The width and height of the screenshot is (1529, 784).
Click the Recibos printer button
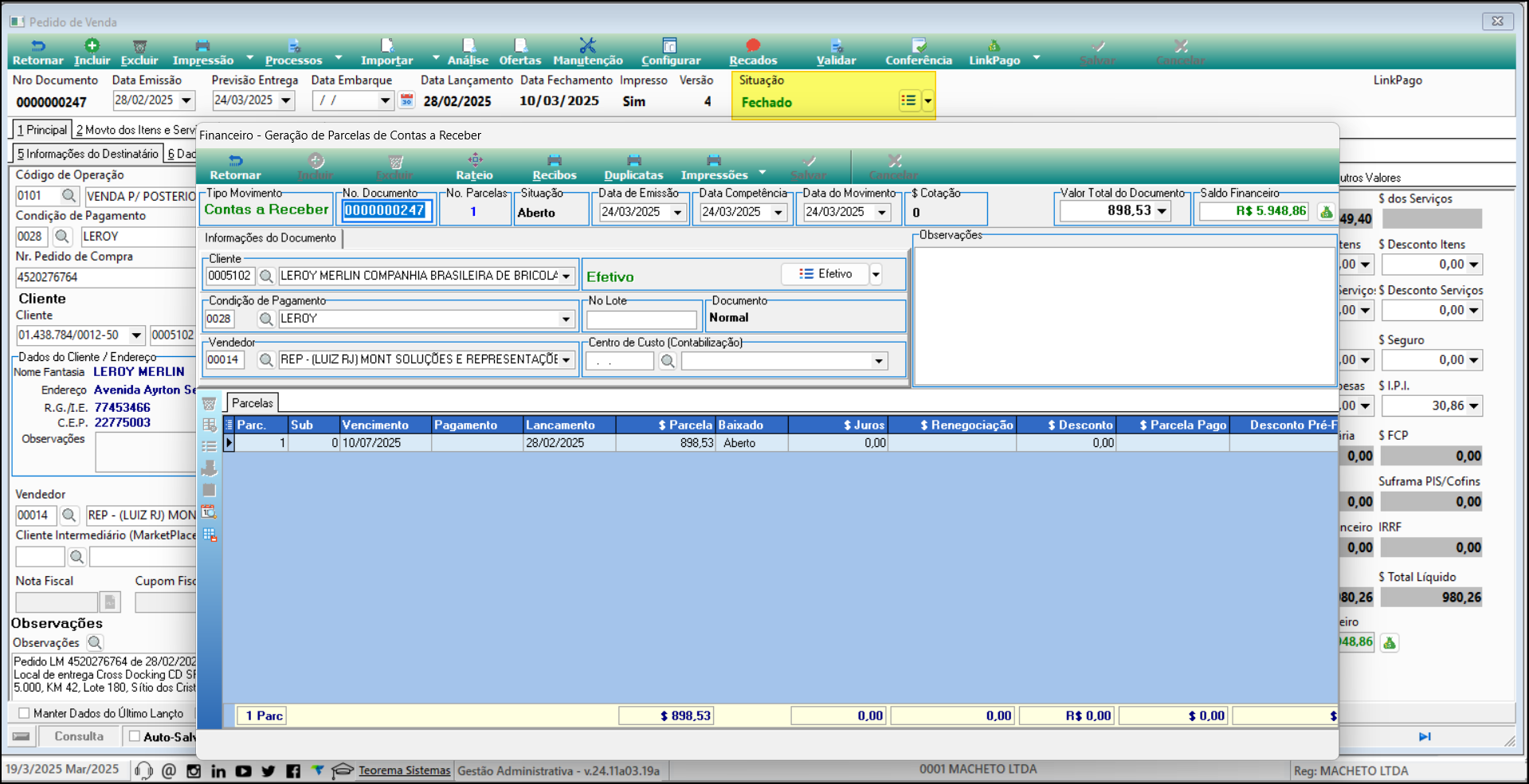554,167
